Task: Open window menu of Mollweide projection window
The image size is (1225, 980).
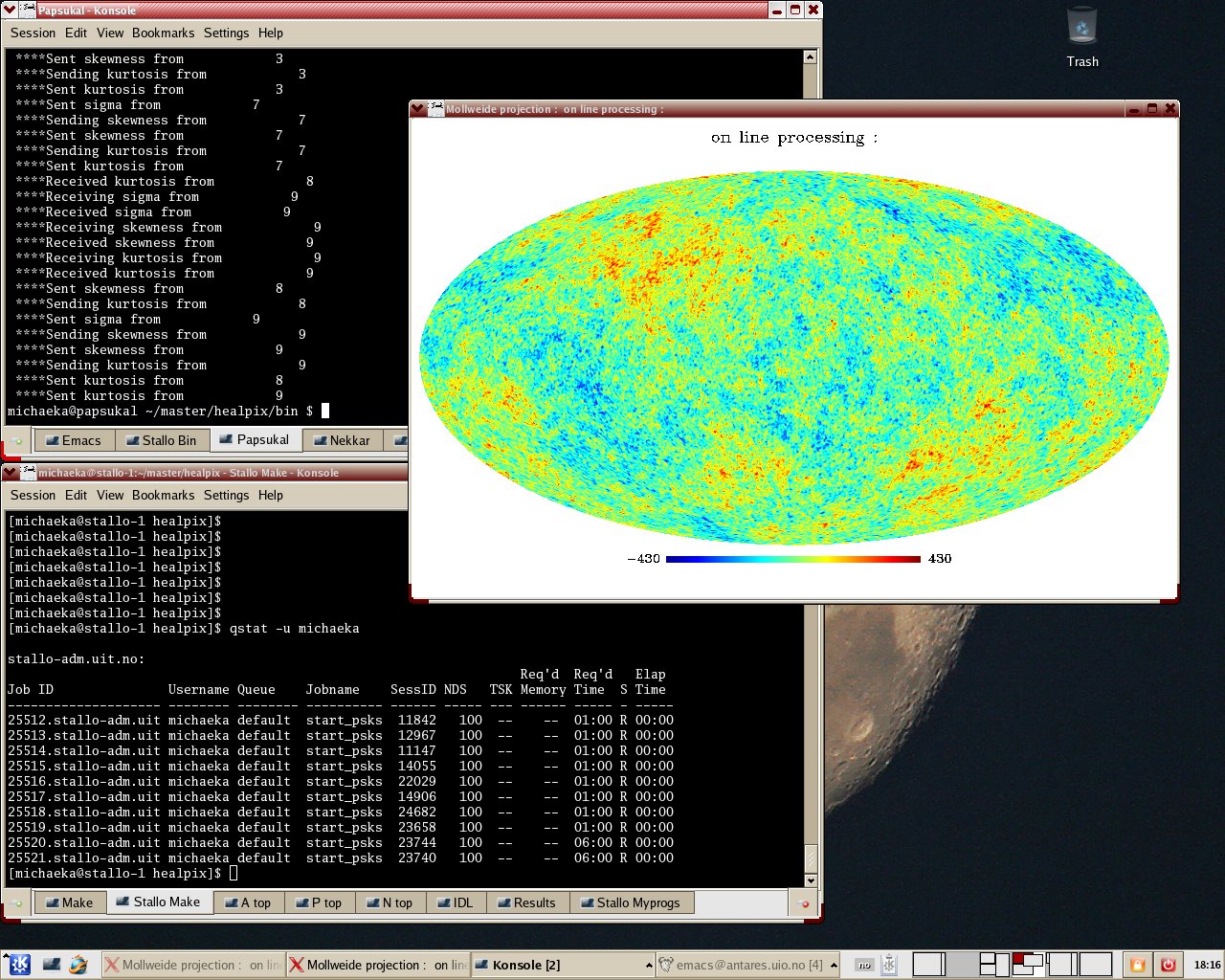Action: tap(417, 109)
